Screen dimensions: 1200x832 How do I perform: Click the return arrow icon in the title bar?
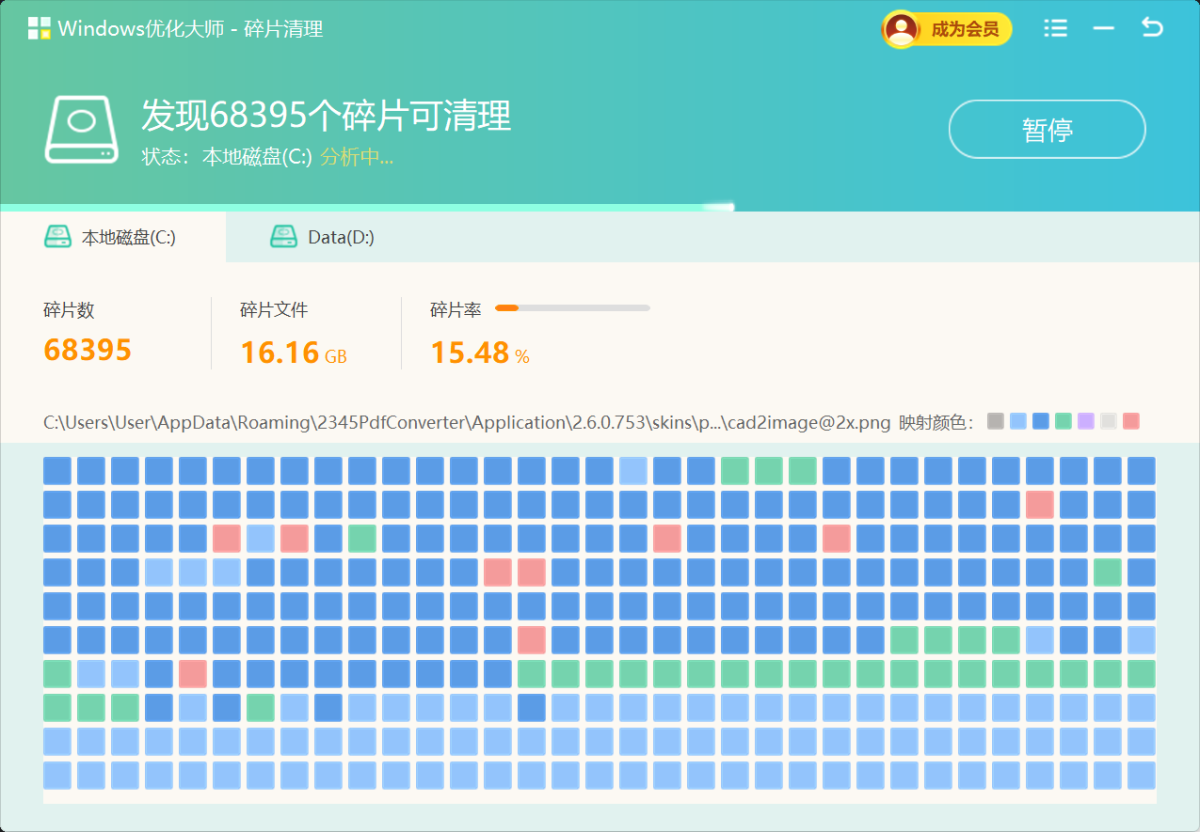tap(1152, 28)
